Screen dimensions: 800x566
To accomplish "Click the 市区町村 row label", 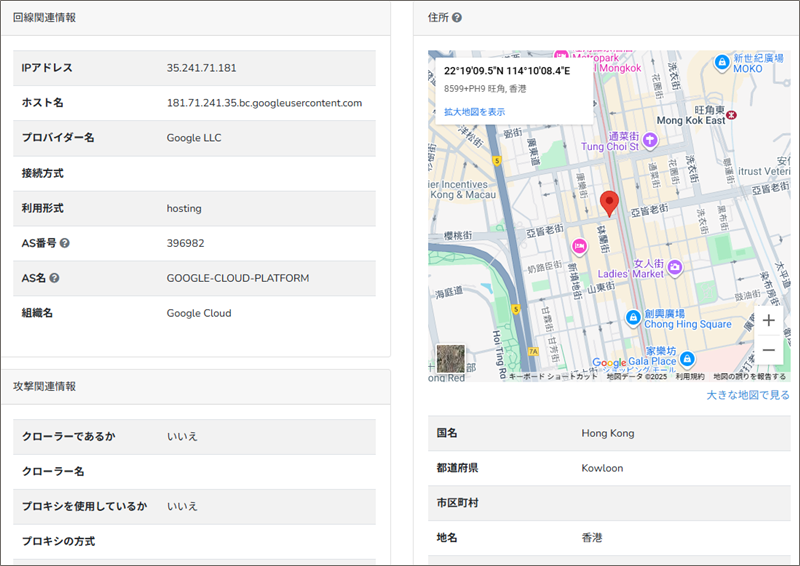I will click(x=457, y=503).
